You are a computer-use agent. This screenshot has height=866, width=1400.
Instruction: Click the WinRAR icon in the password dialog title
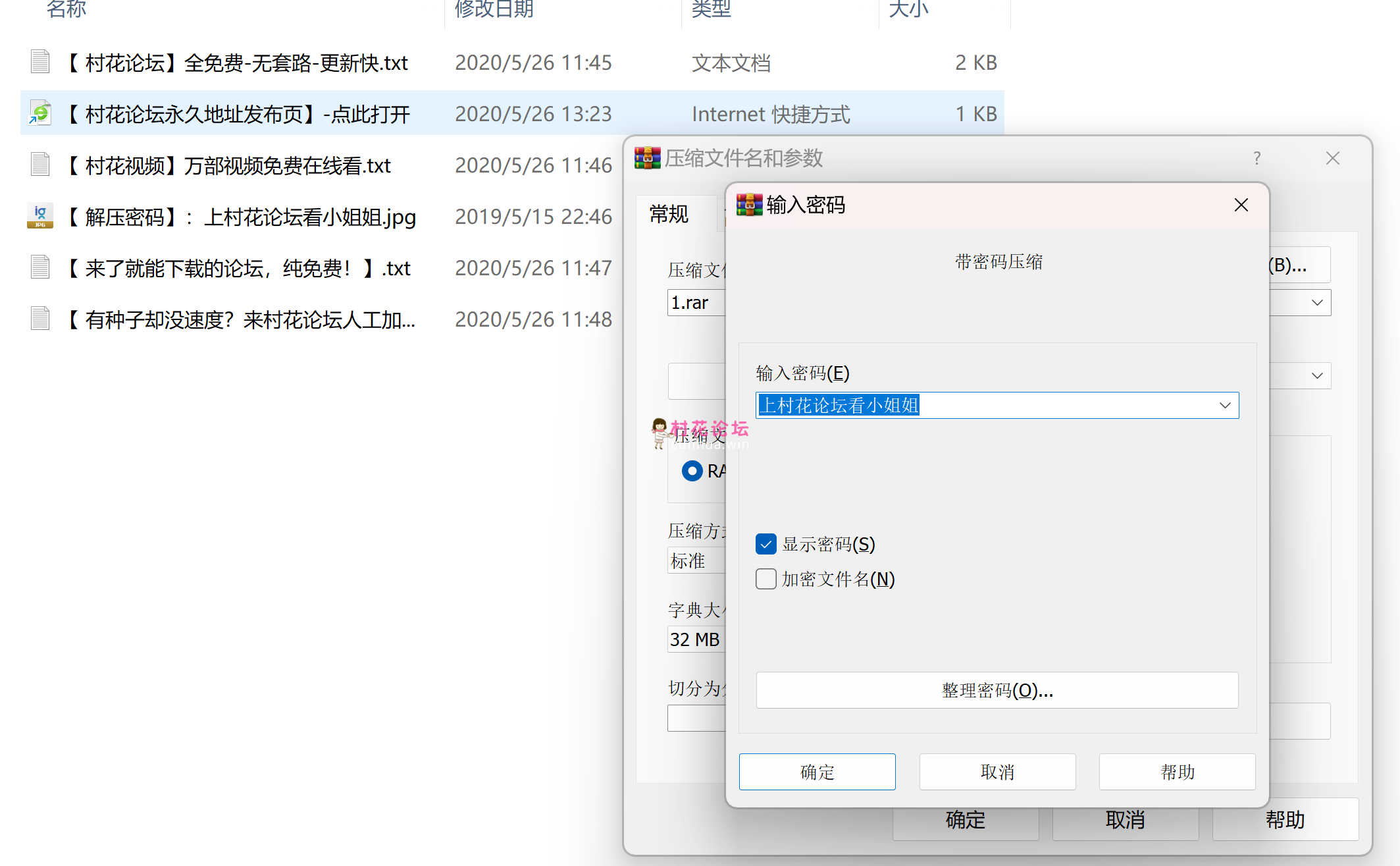pos(749,205)
